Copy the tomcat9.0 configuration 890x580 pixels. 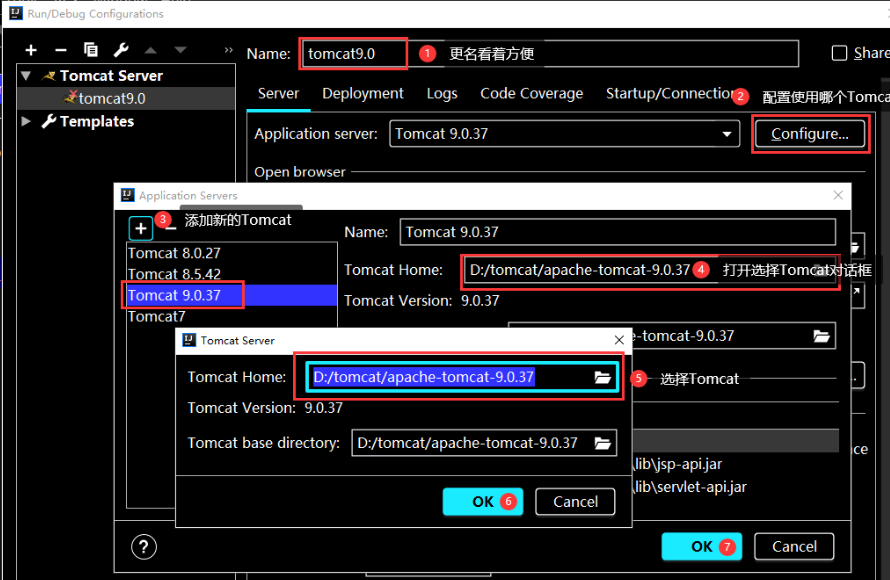point(89,48)
